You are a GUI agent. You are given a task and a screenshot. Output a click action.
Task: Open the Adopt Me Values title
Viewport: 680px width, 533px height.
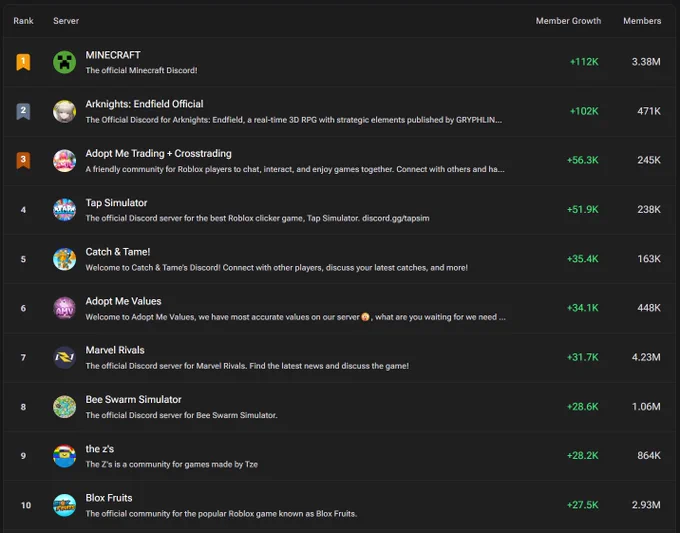point(123,301)
